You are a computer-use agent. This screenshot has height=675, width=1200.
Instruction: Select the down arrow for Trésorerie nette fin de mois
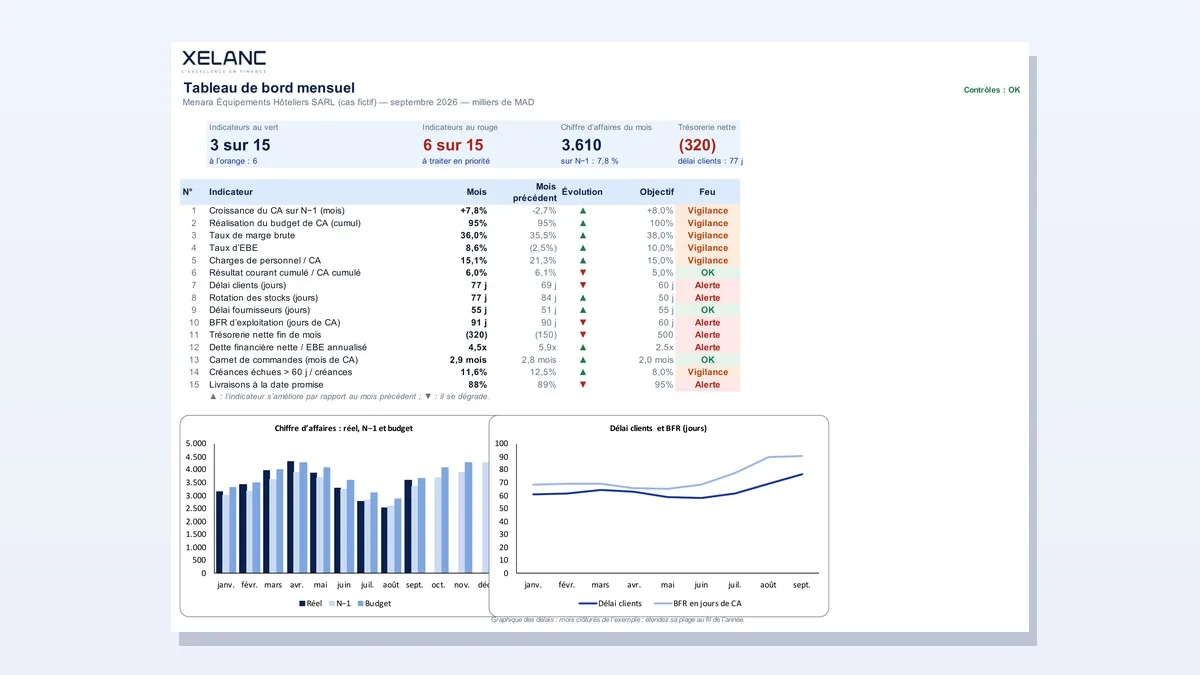(x=583, y=335)
